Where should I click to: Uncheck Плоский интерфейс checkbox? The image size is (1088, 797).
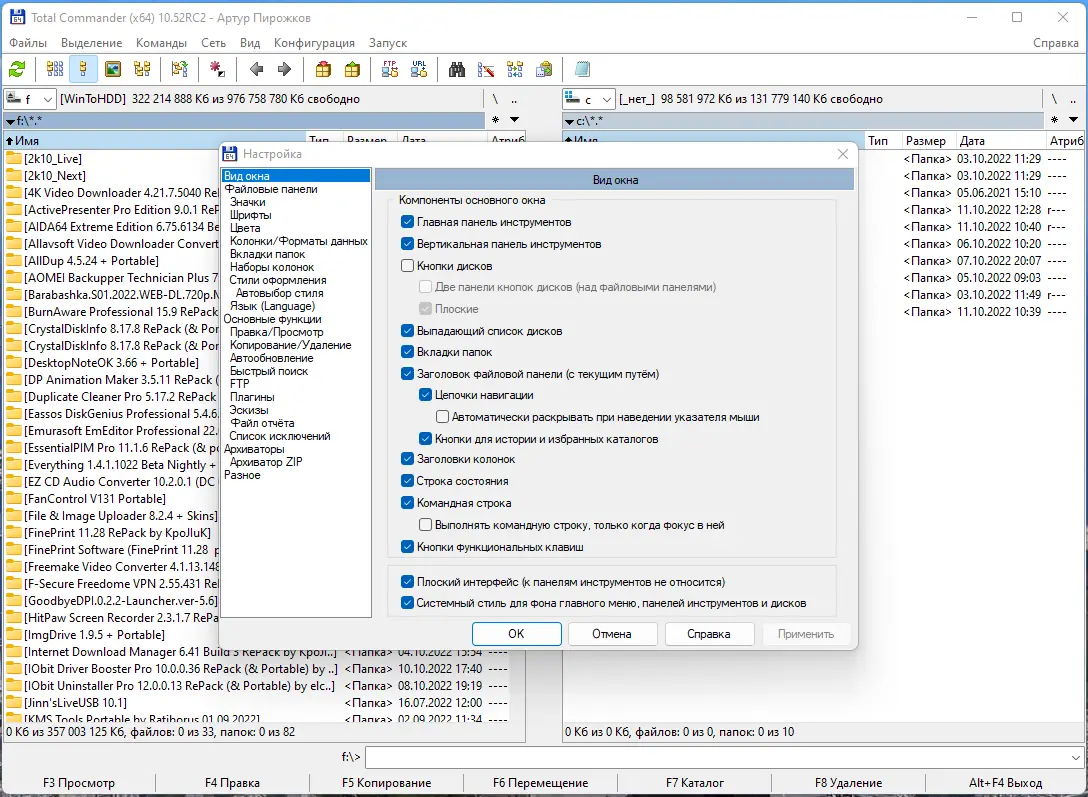(x=407, y=582)
